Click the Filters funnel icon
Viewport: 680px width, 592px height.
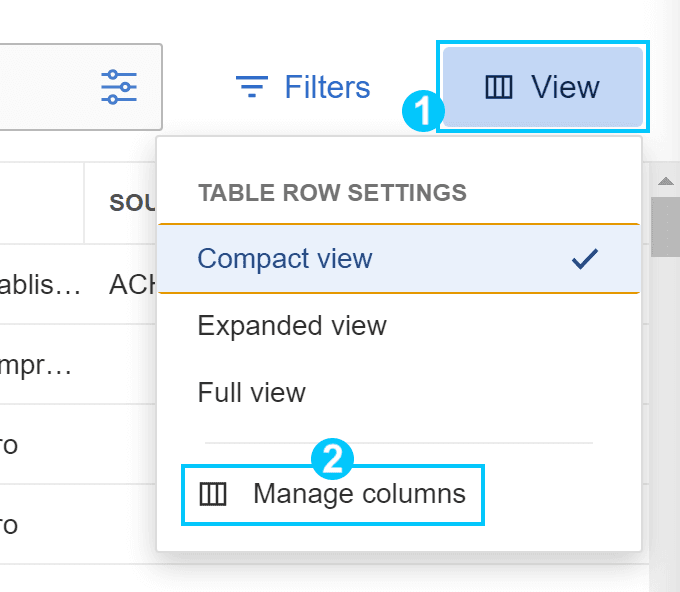tap(252, 87)
